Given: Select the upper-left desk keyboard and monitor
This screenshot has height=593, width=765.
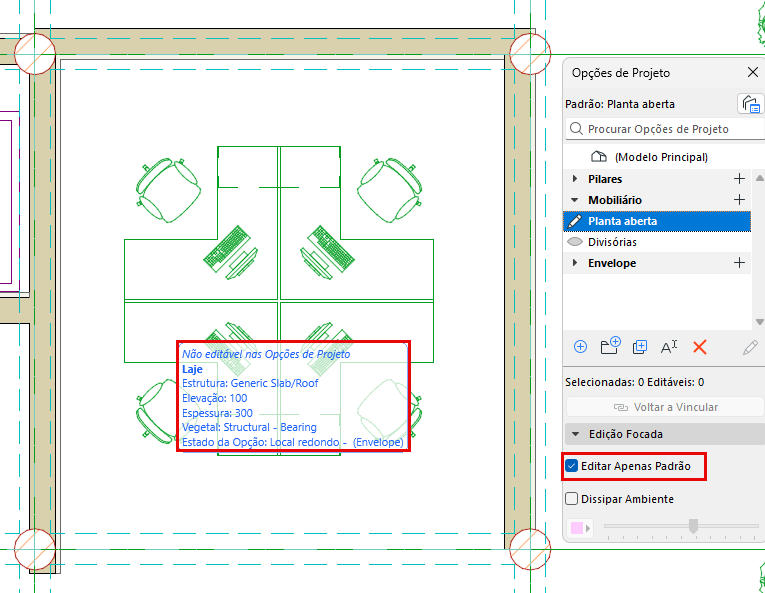Looking at the screenshot, I should click(x=230, y=252).
